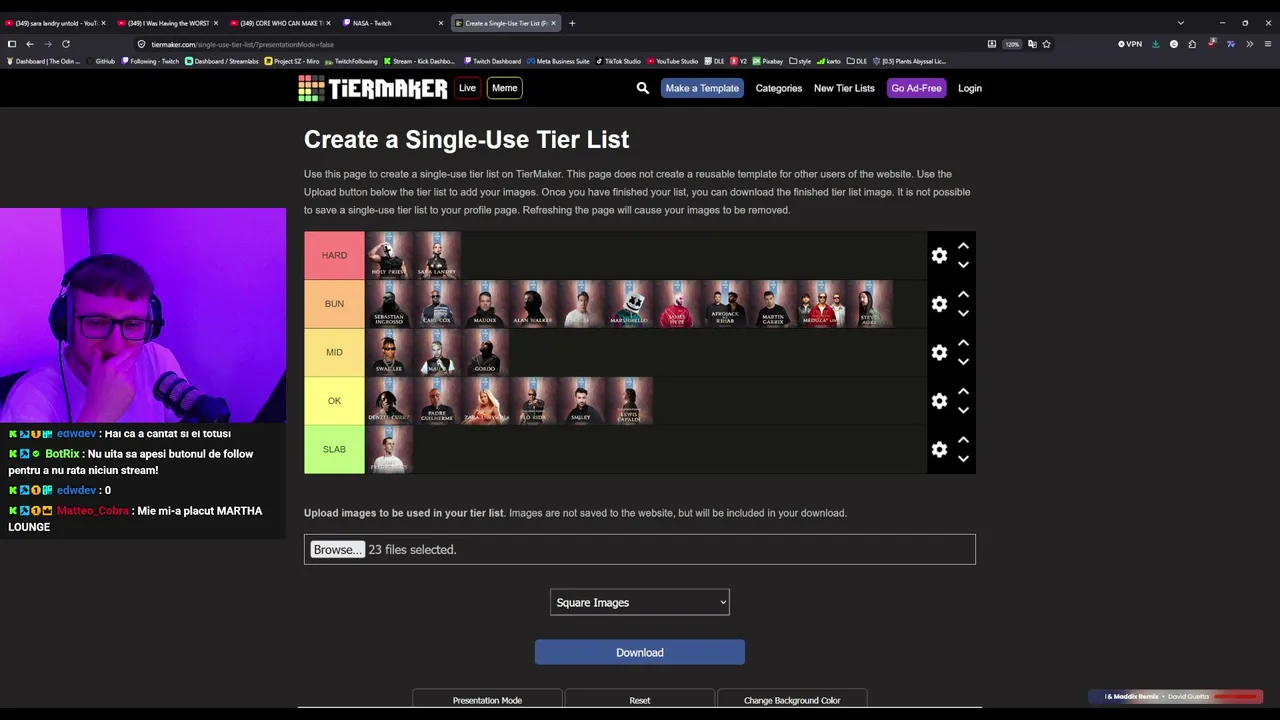Move the MID tier row up
1280x720 pixels.
click(x=963, y=343)
